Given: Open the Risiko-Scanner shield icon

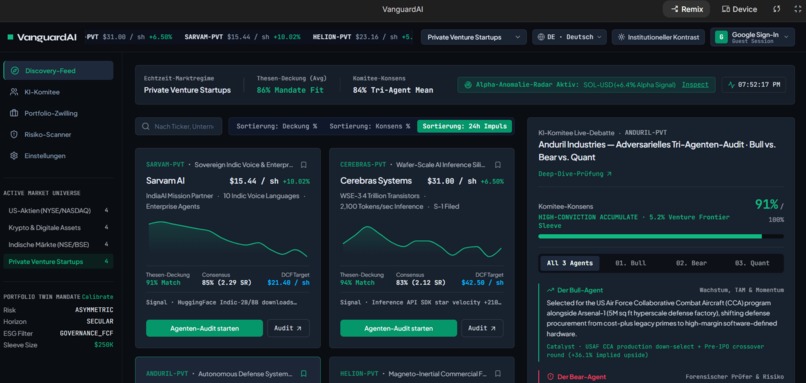Looking at the screenshot, I should click(14, 134).
